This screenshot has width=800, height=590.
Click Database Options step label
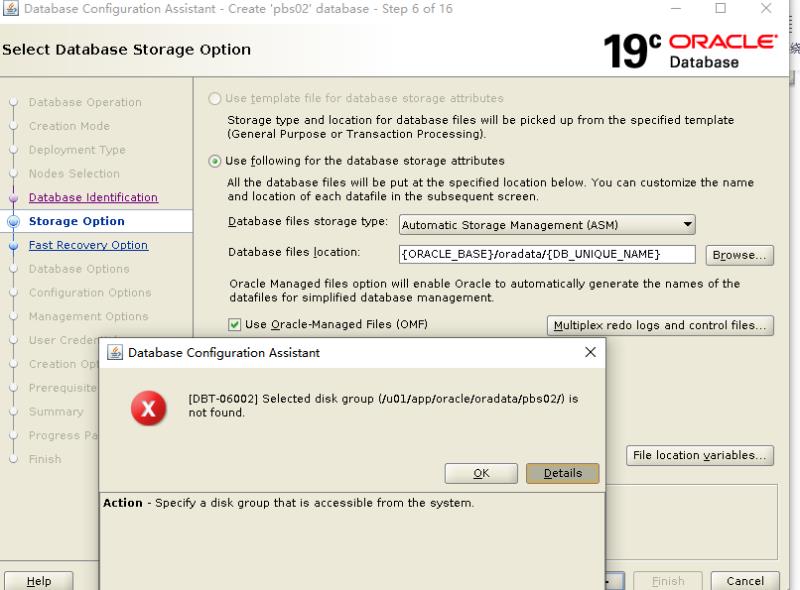tap(79, 269)
